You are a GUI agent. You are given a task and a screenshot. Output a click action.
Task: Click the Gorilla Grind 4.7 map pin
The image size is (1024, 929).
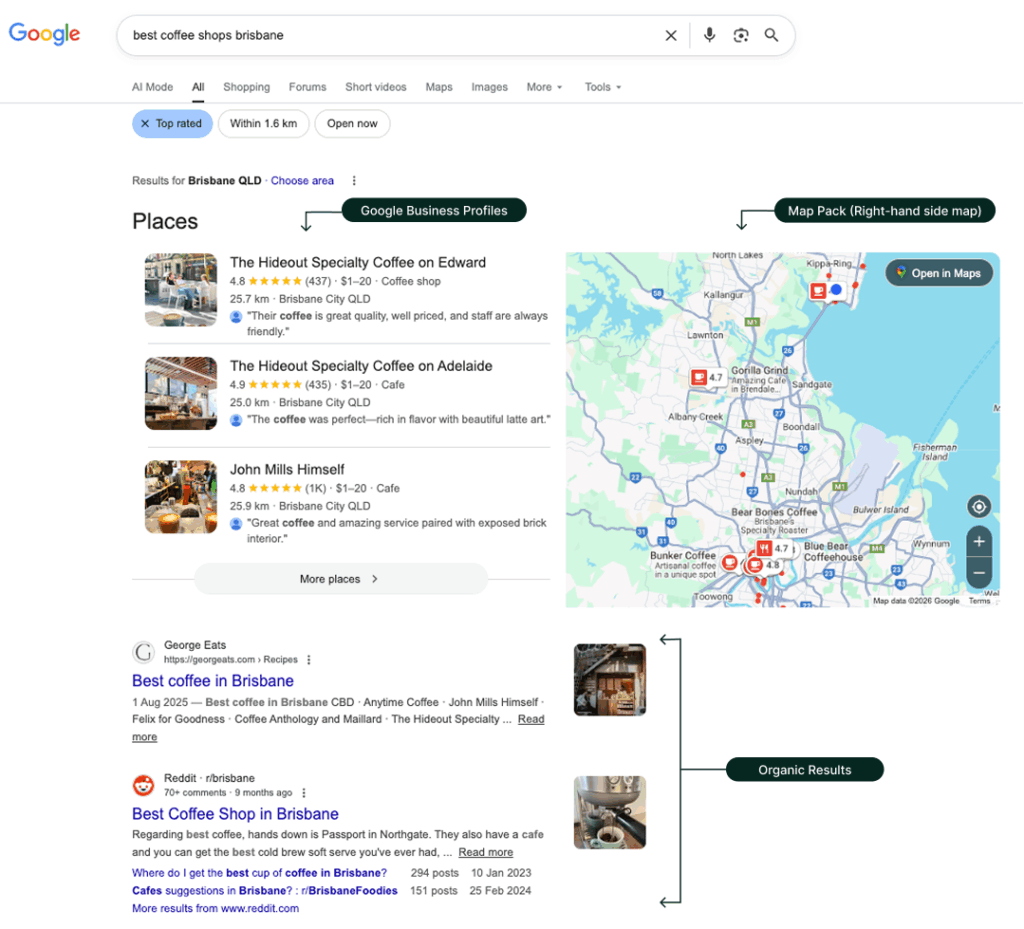pyautogui.click(x=708, y=377)
